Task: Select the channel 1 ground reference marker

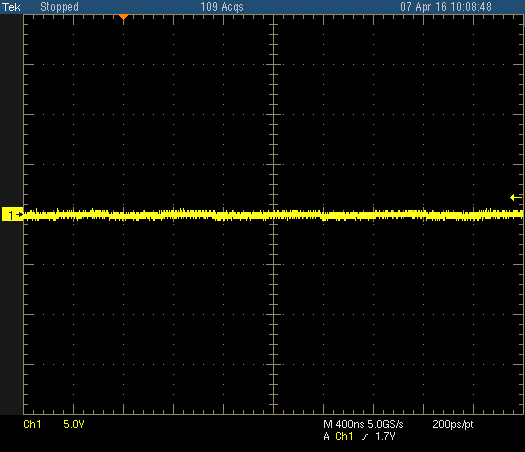Action: click(x=12, y=214)
